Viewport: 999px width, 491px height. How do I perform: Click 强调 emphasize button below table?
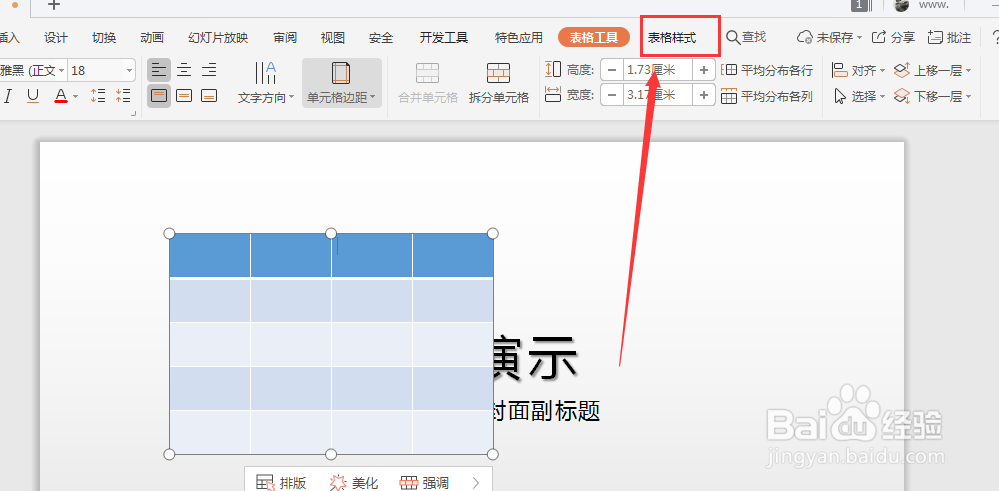click(424, 483)
